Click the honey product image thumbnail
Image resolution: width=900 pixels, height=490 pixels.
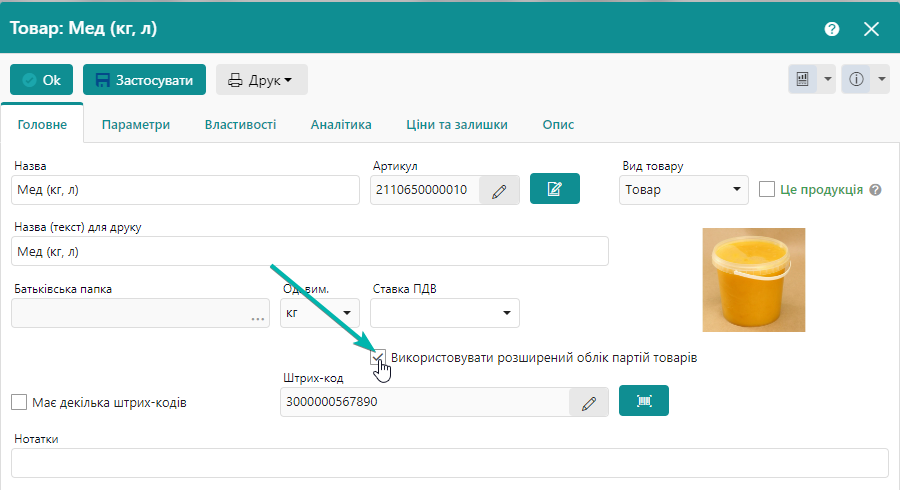[x=753, y=279]
